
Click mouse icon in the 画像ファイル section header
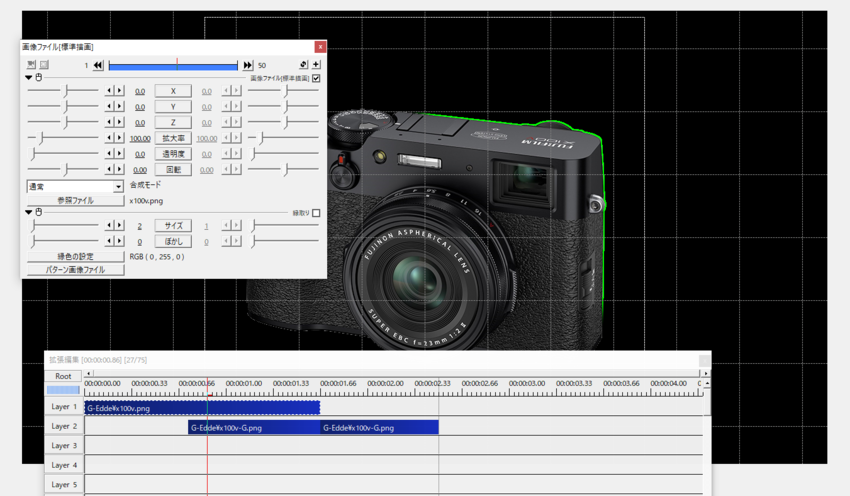(x=38, y=78)
